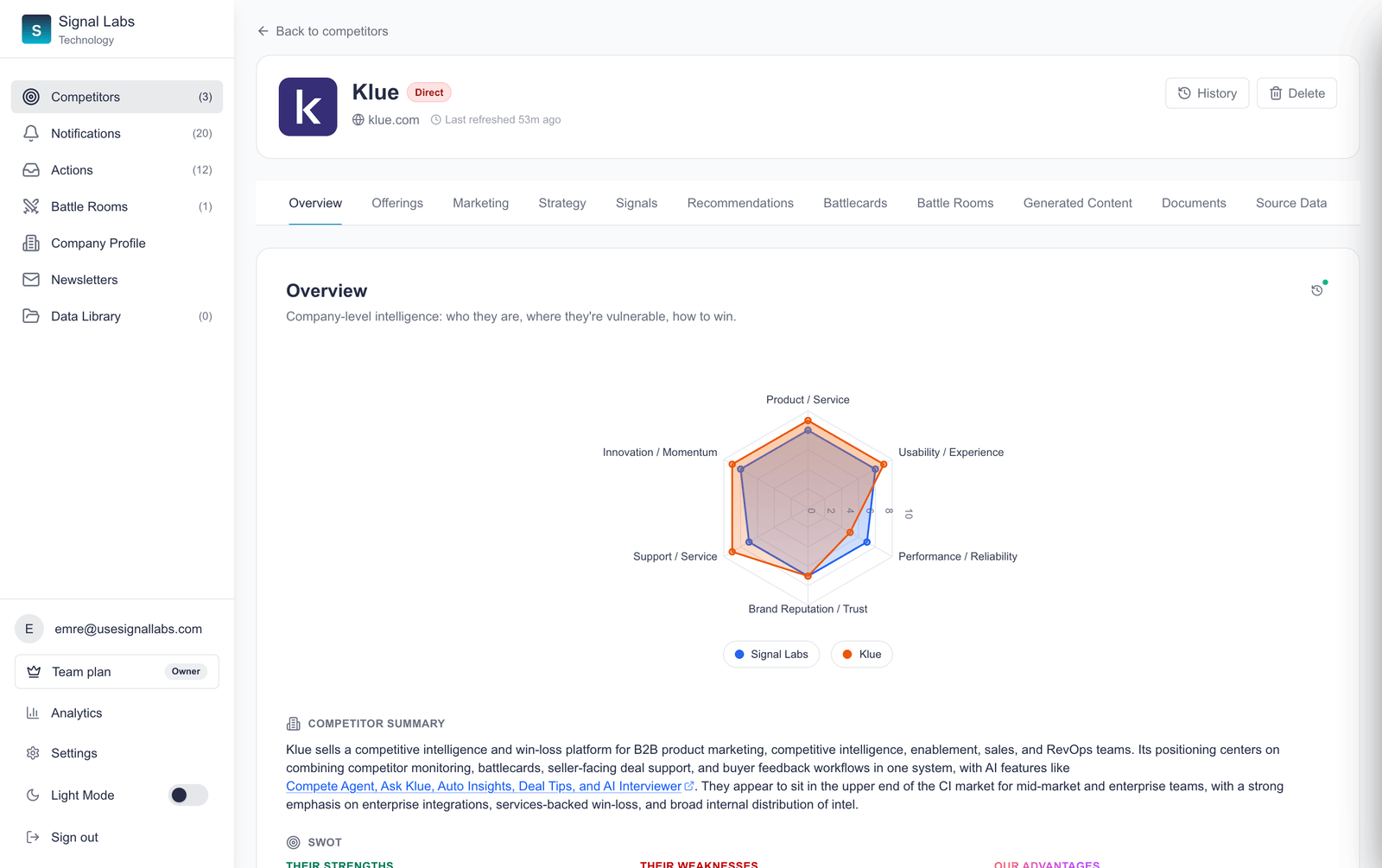
Task: Go back to competitors list
Action: pos(323,31)
